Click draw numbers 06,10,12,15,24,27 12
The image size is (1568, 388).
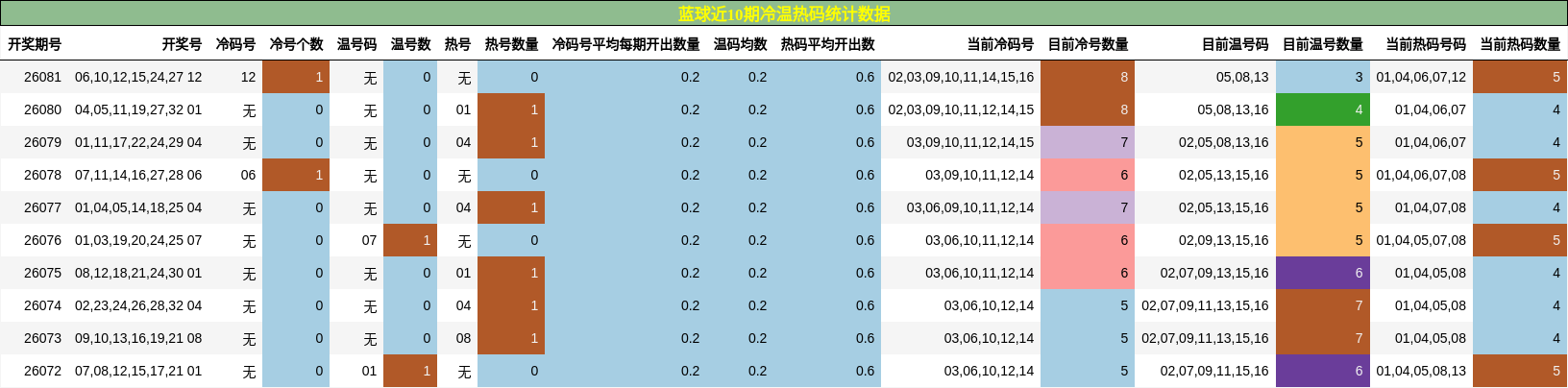coord(138,77)
